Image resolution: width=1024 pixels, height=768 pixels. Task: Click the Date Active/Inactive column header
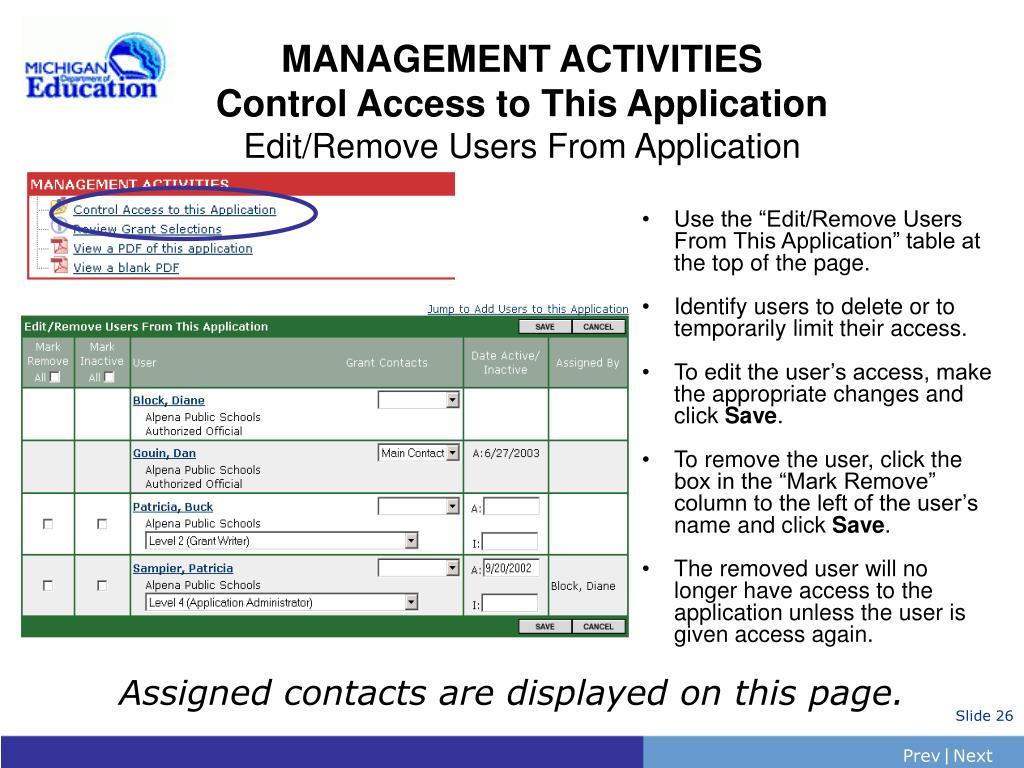tap(505, 362)
